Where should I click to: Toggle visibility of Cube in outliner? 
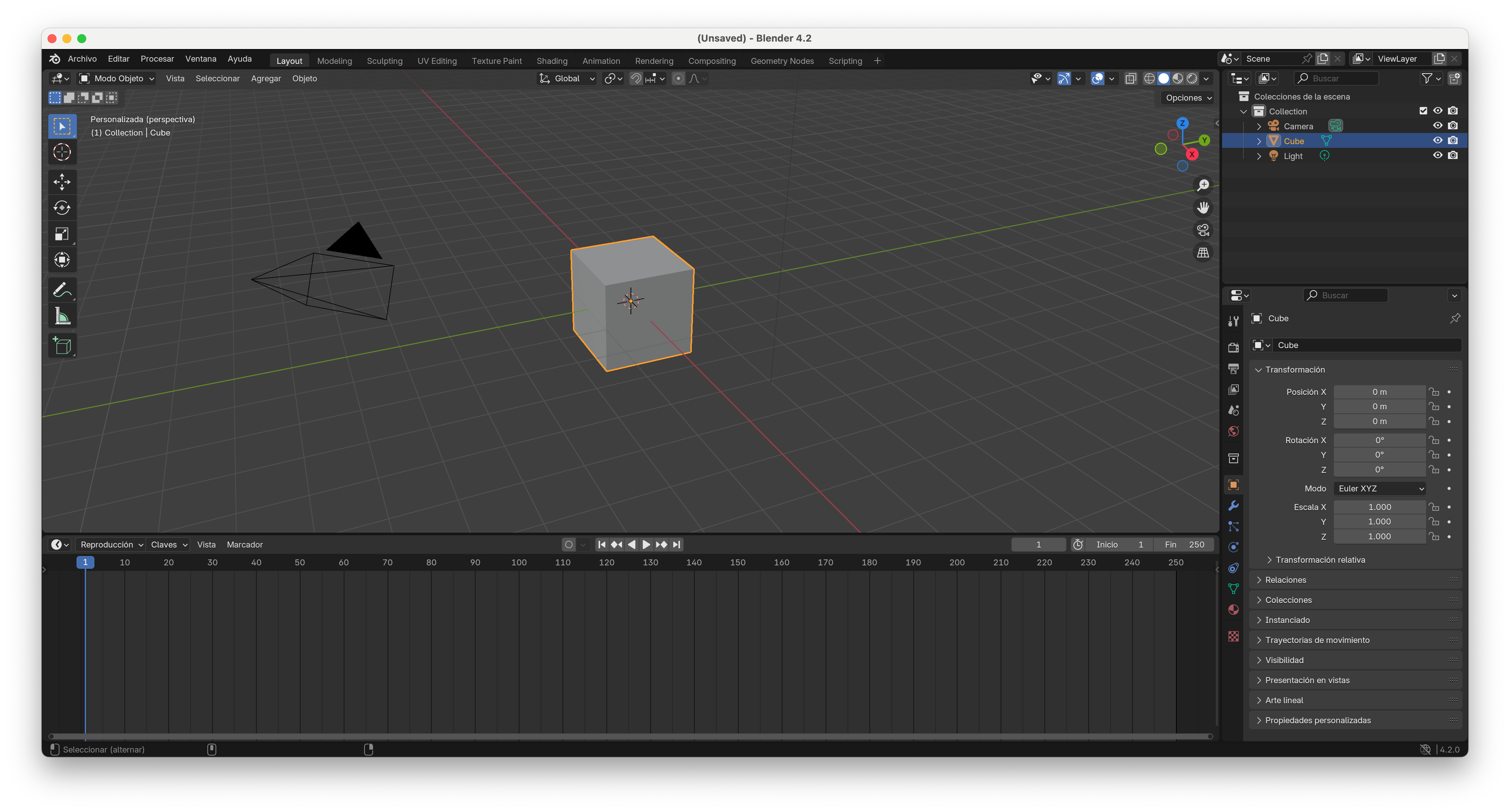(x=1438, y=140)
